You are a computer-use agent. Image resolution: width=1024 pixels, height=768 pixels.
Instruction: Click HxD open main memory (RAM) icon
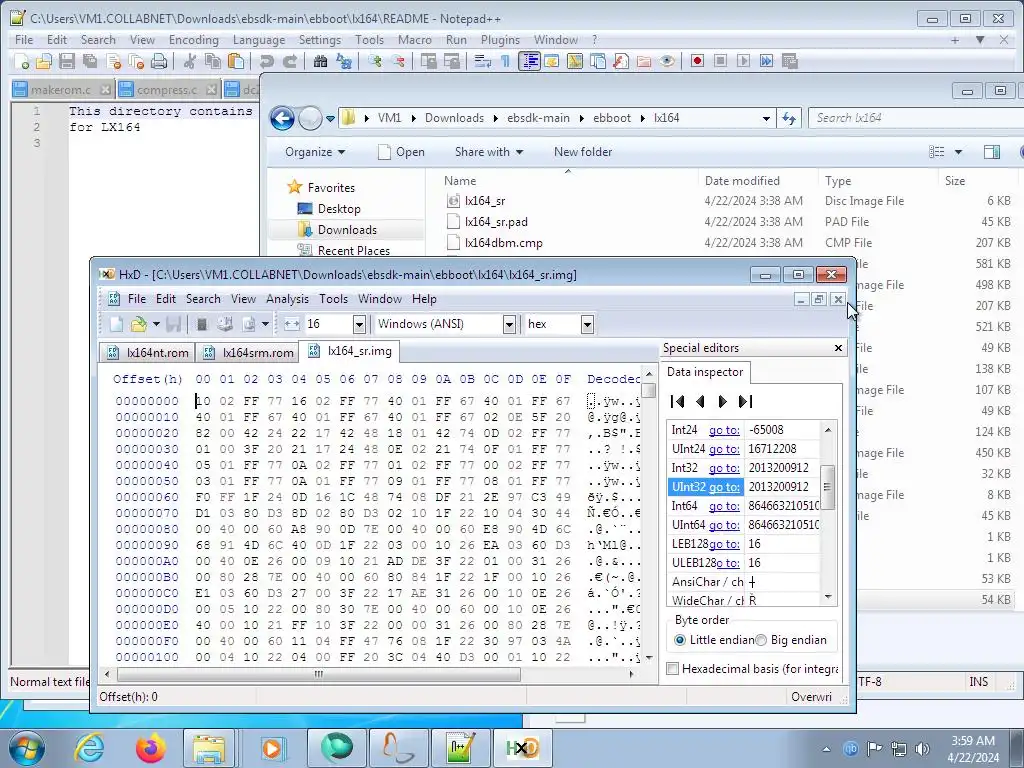click(202, 324)
